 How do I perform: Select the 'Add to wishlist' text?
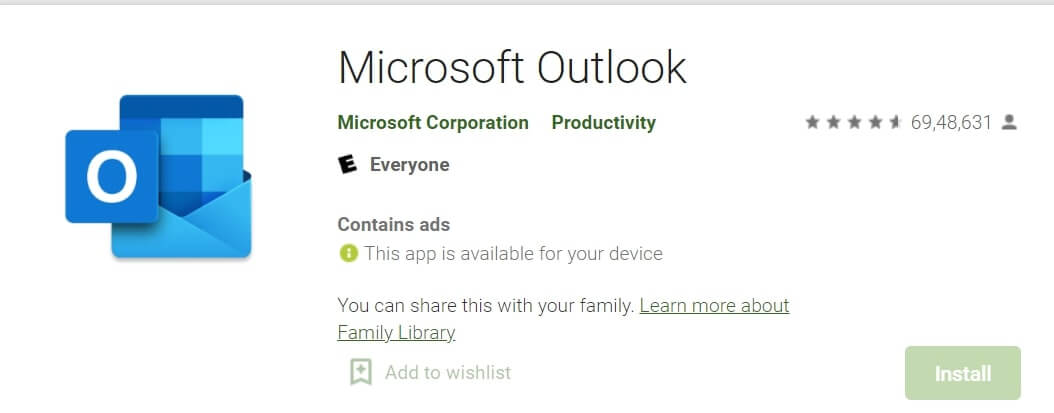(447, 373)
